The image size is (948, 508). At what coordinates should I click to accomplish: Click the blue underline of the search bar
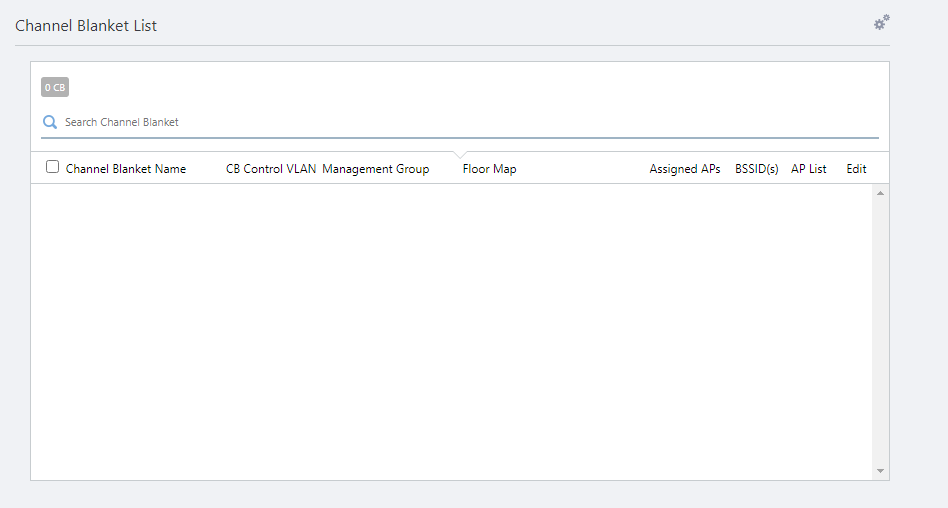coord(460,137)
